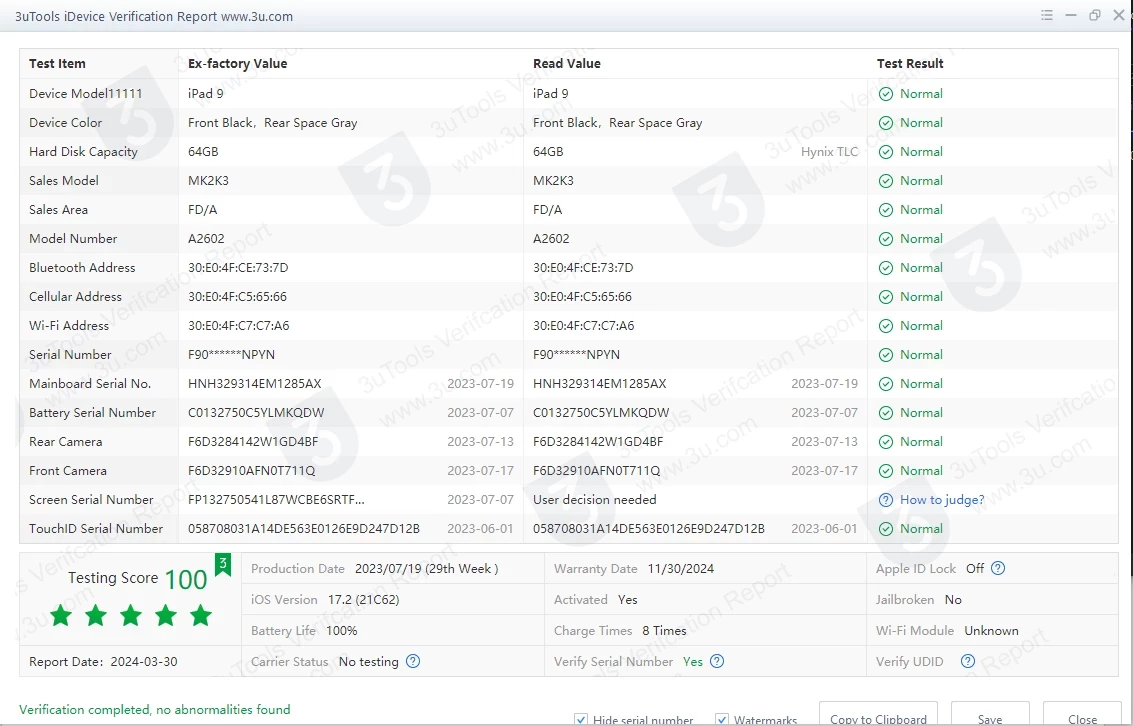Click the green 3uTools badge by score

pyautogui.click(x=223, y=564)
